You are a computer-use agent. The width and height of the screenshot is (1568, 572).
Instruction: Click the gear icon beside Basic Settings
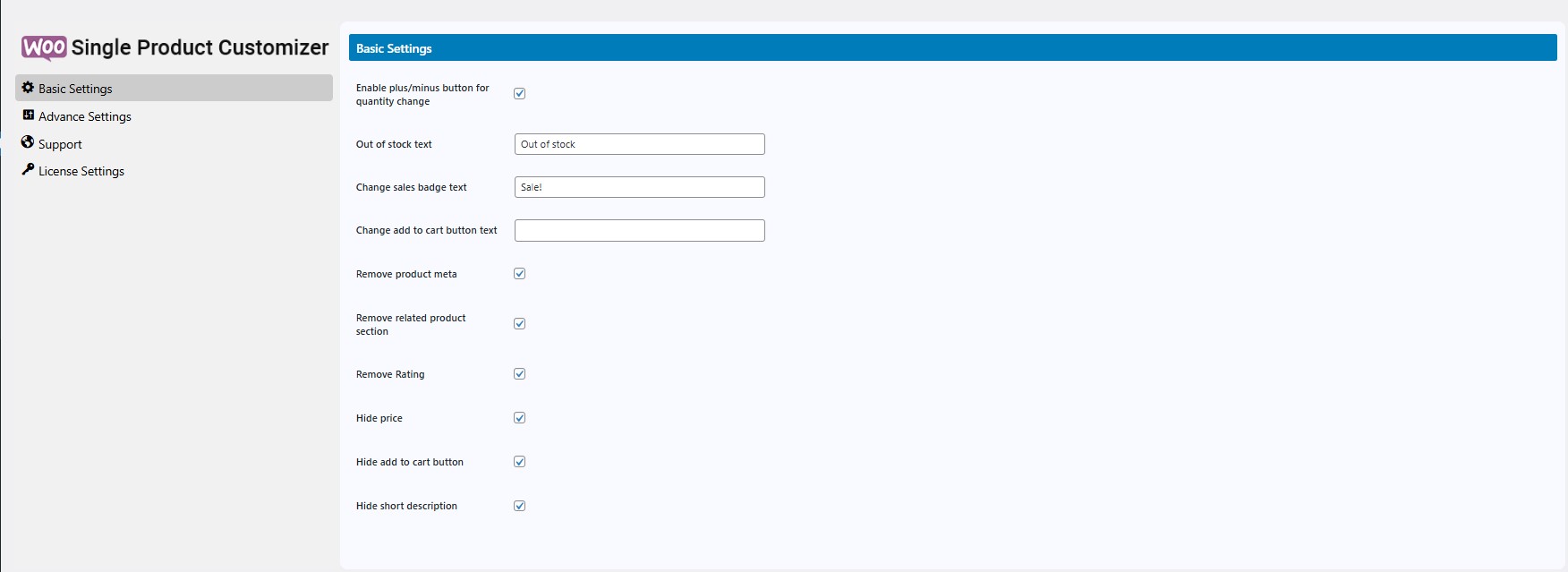pos(28,88)
